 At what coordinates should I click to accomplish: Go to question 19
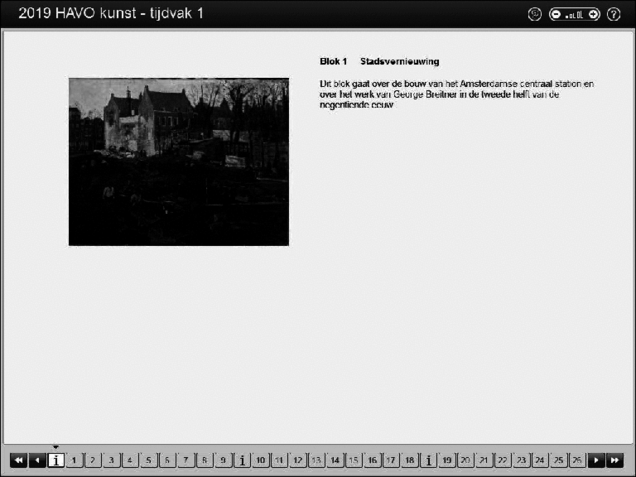point(447,460)
